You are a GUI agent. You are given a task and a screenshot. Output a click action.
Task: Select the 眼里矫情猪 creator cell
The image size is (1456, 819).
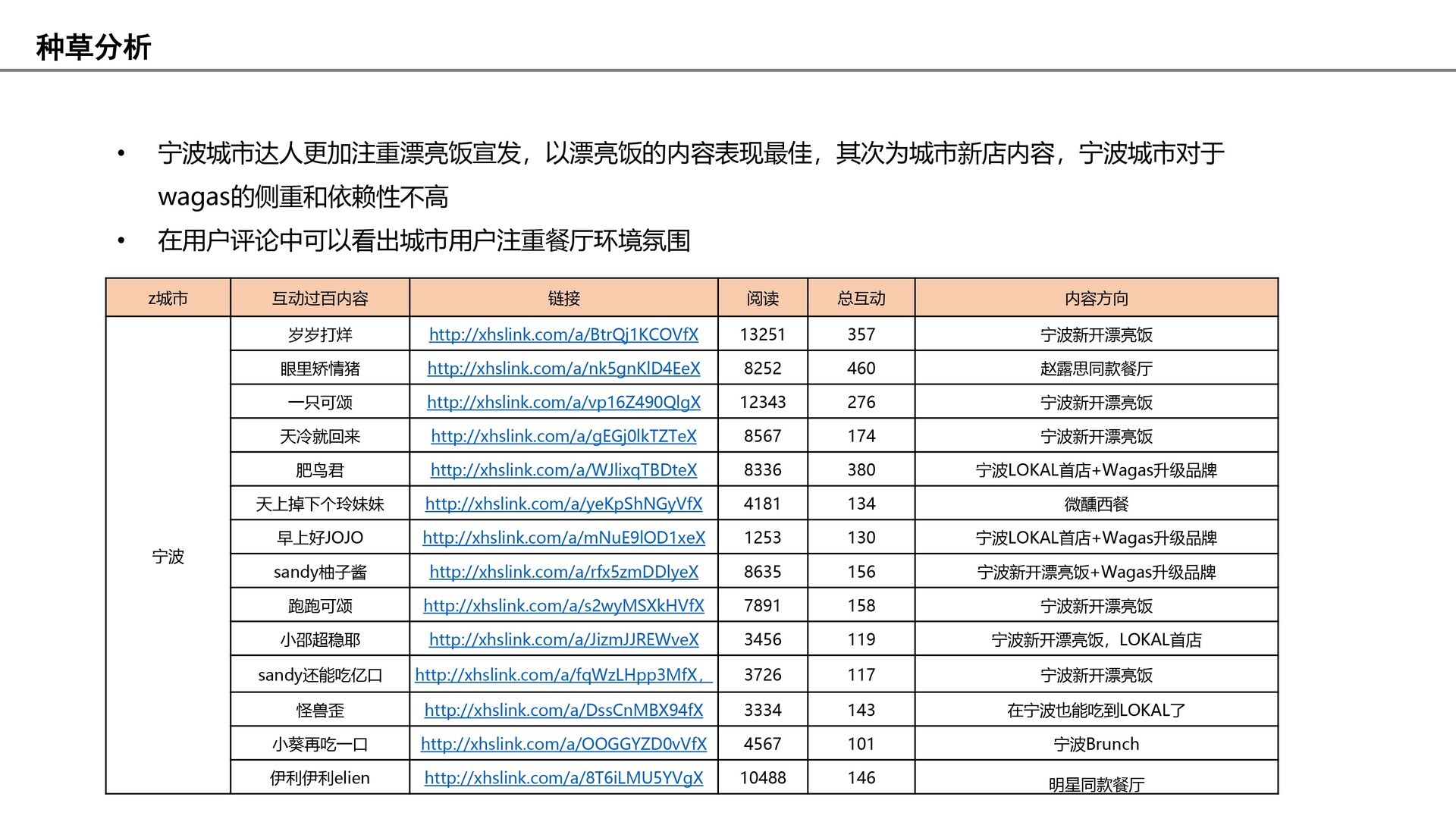pyautogui.click(x=320, y=369)
